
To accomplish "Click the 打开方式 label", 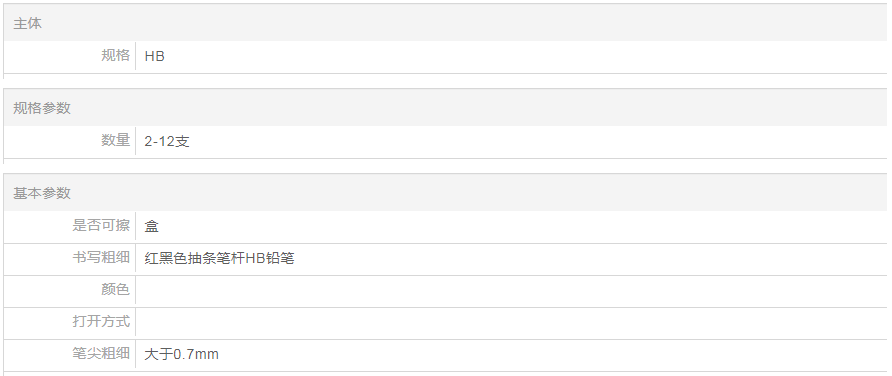I will coord(101,321).
